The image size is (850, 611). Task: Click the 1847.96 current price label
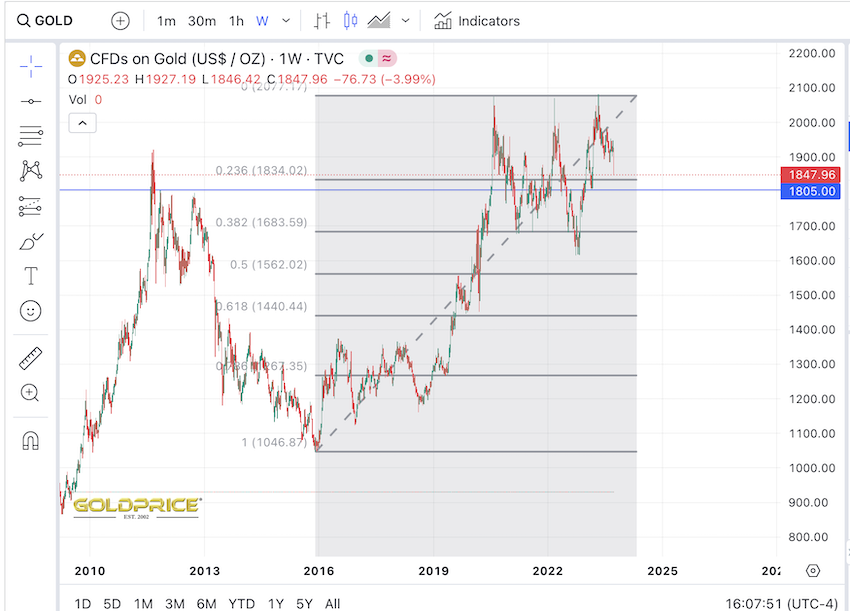[x=810, y=175]
